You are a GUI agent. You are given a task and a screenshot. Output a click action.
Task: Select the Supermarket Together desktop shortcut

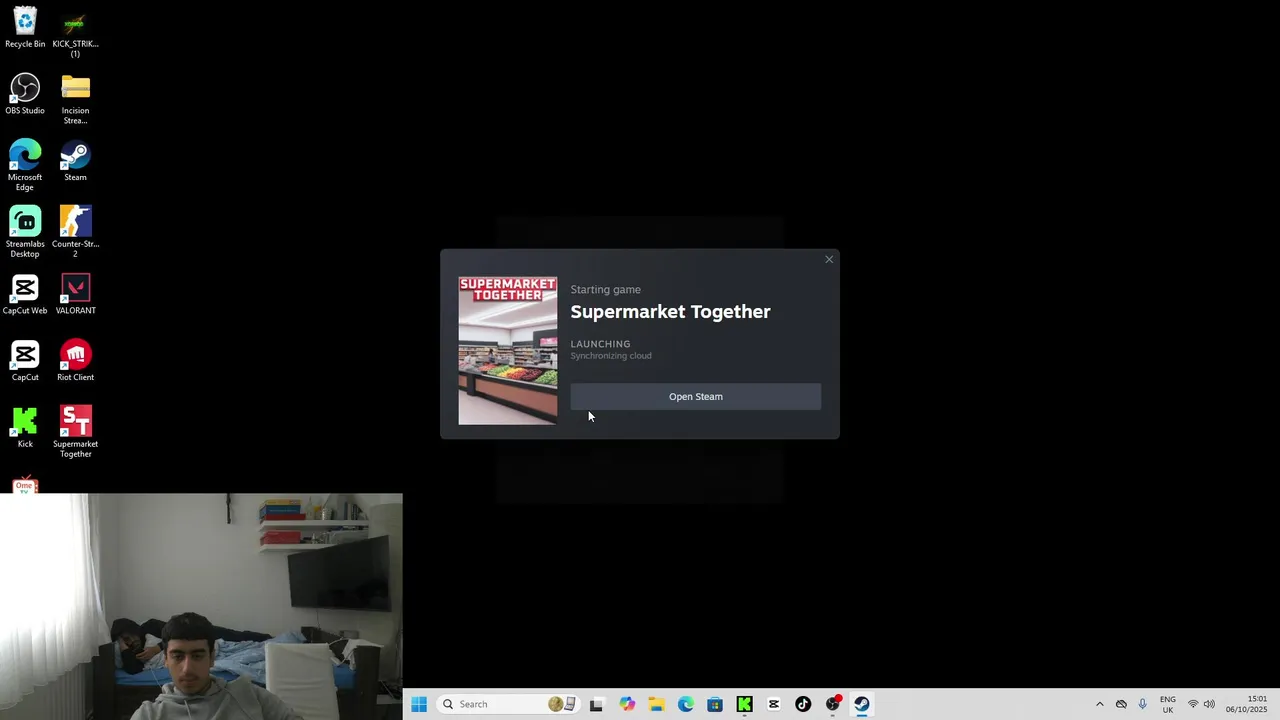pyautogui.click(x=75, y=432)
